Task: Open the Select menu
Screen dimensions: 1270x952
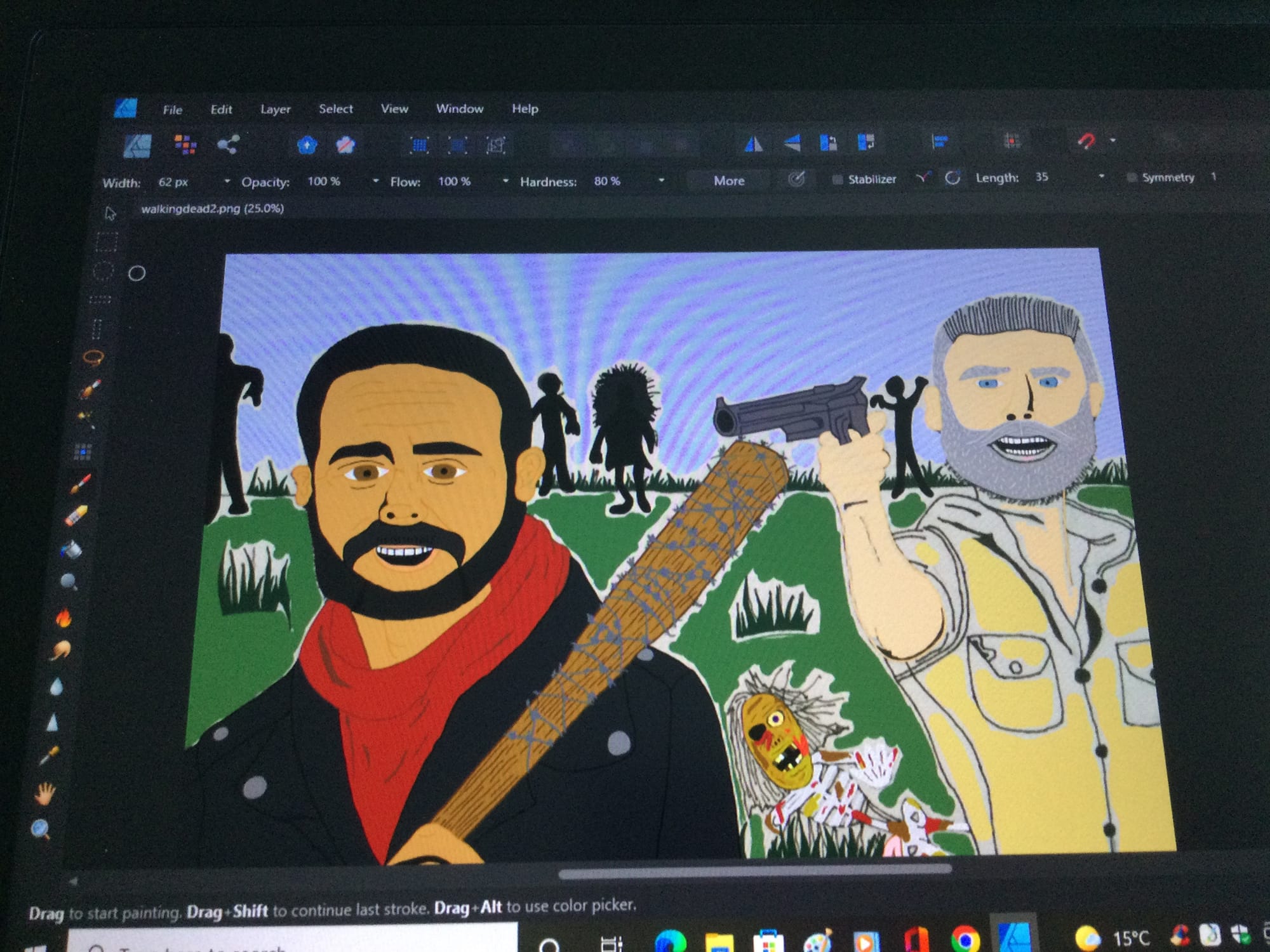Action: point(335,109)
